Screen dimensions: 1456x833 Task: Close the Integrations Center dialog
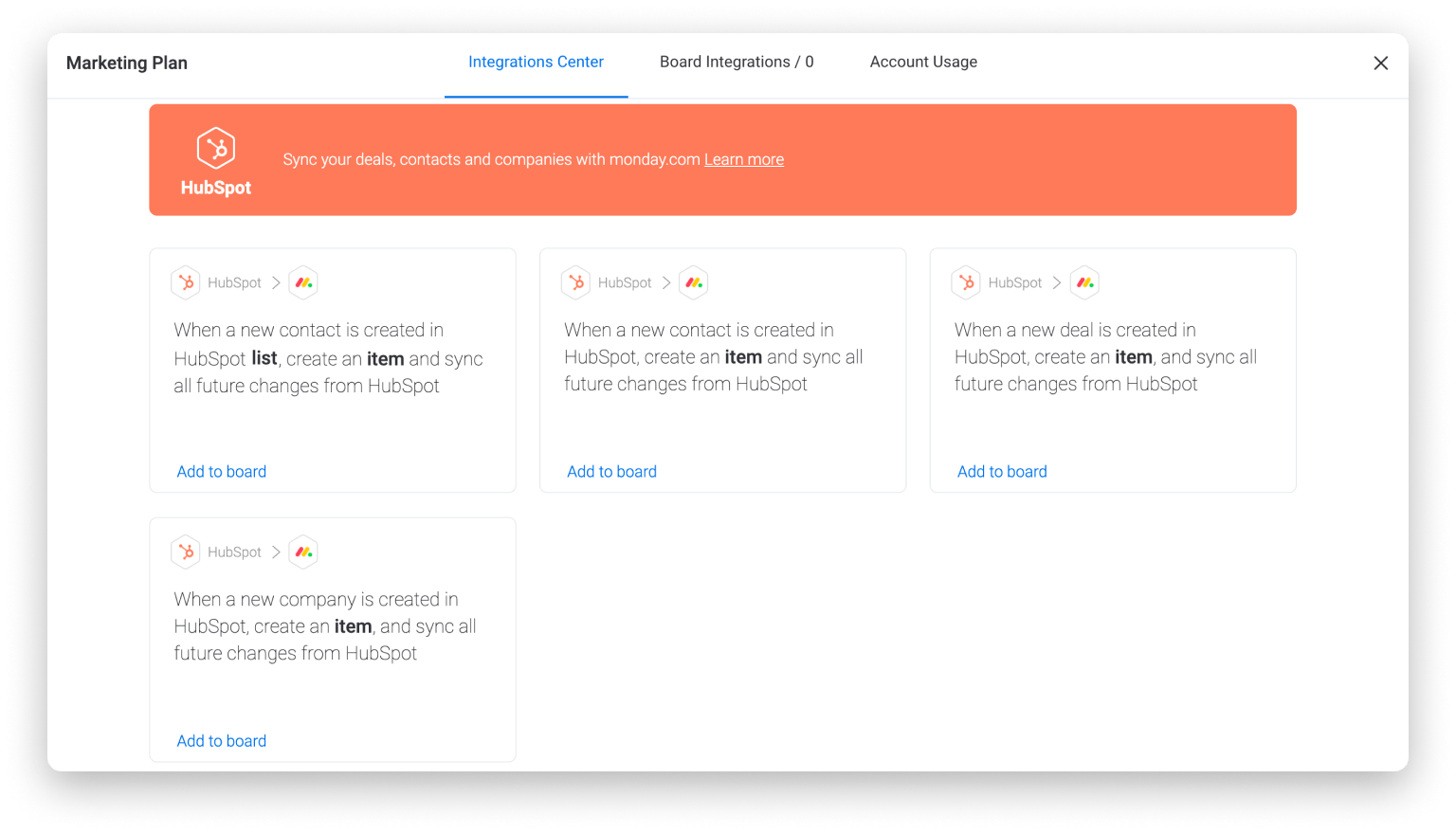(1381, 63)
